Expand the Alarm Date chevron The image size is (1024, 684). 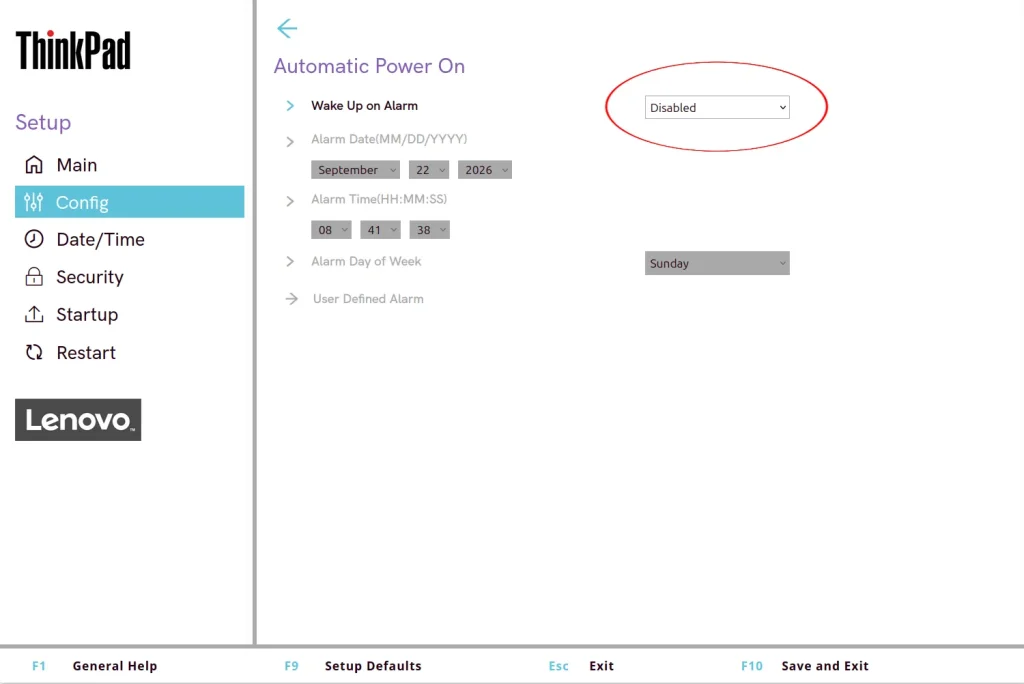[290, 141]
